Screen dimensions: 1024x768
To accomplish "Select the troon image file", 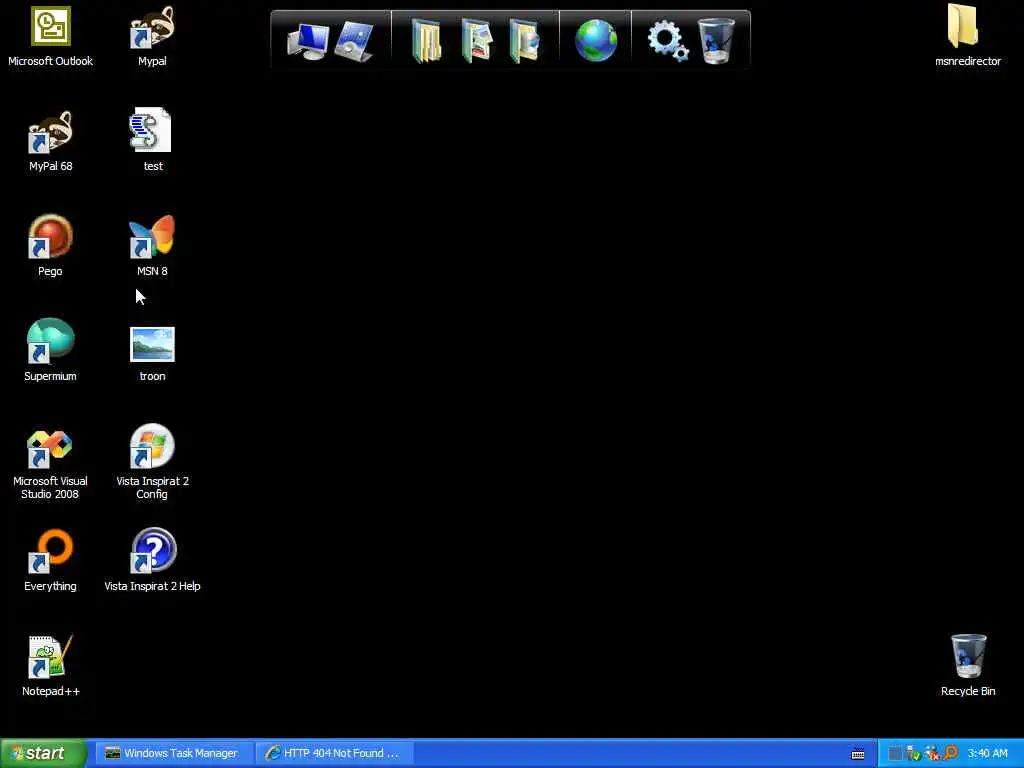I will [x=152, y=344].
